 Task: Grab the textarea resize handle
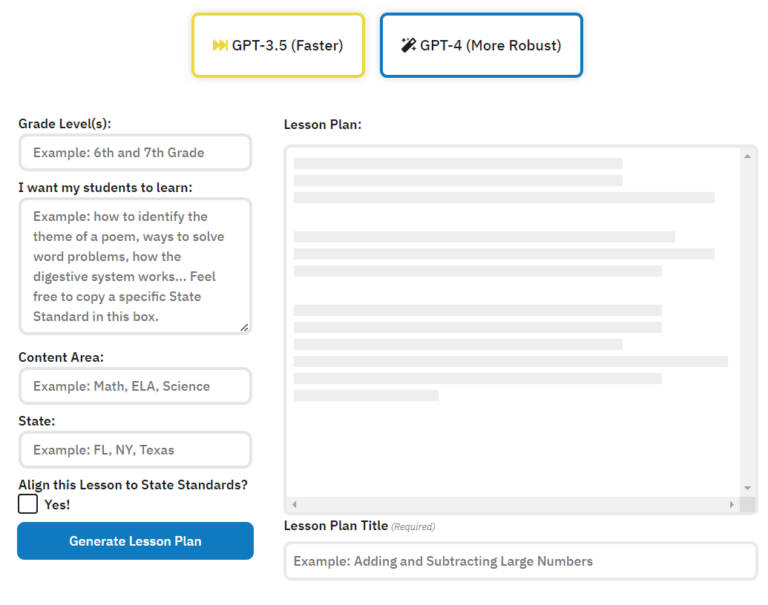[244, 328]
